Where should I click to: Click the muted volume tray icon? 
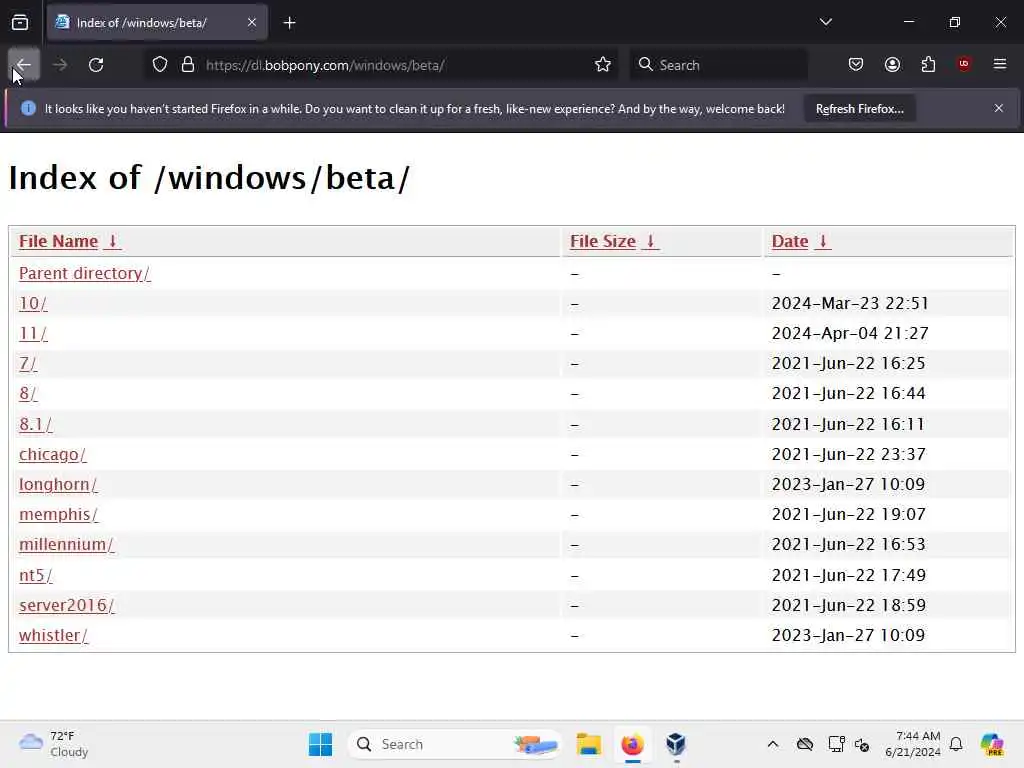pos(862,744)
